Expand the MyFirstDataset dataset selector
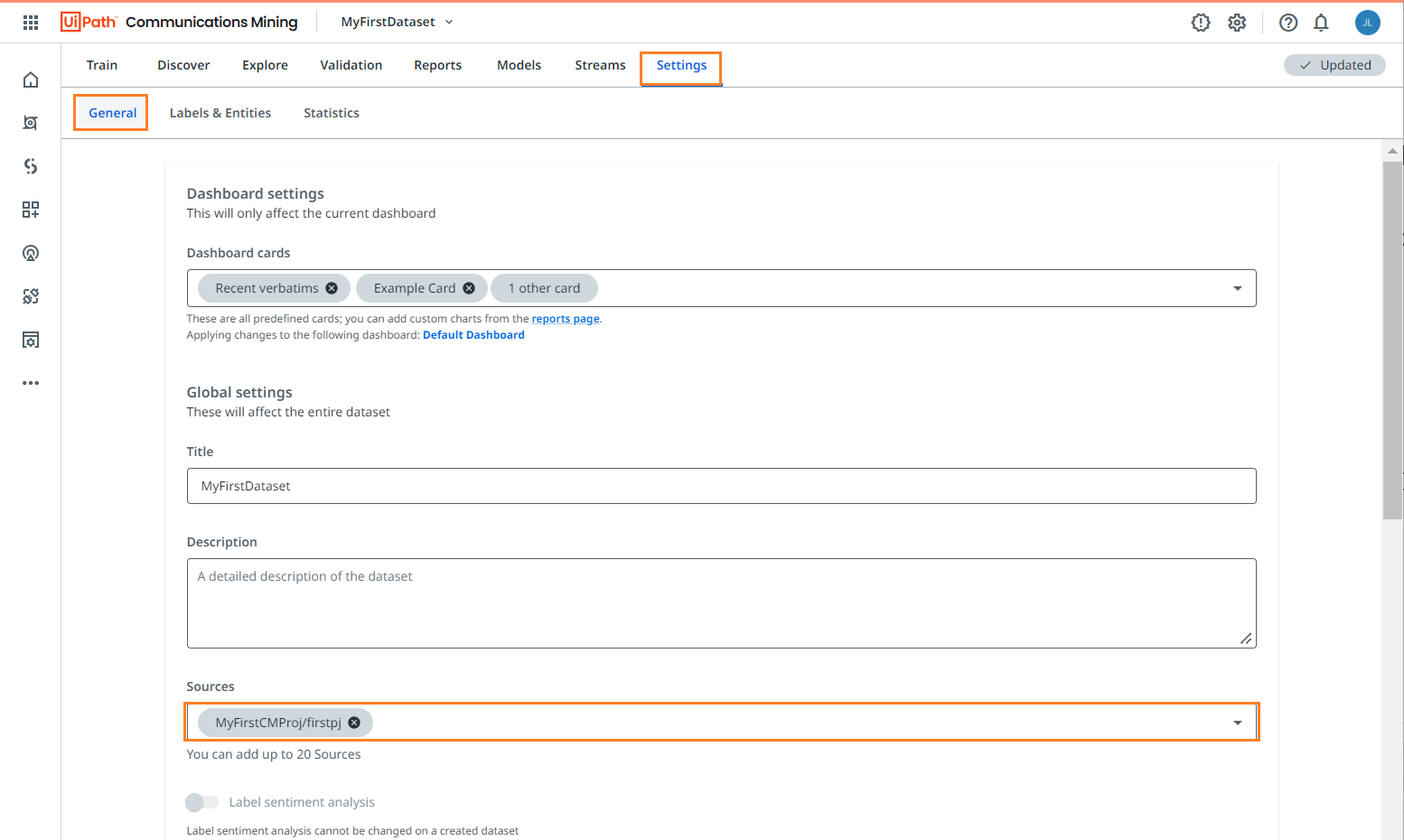The image size is (1404, 840). [x=397, y=22]
